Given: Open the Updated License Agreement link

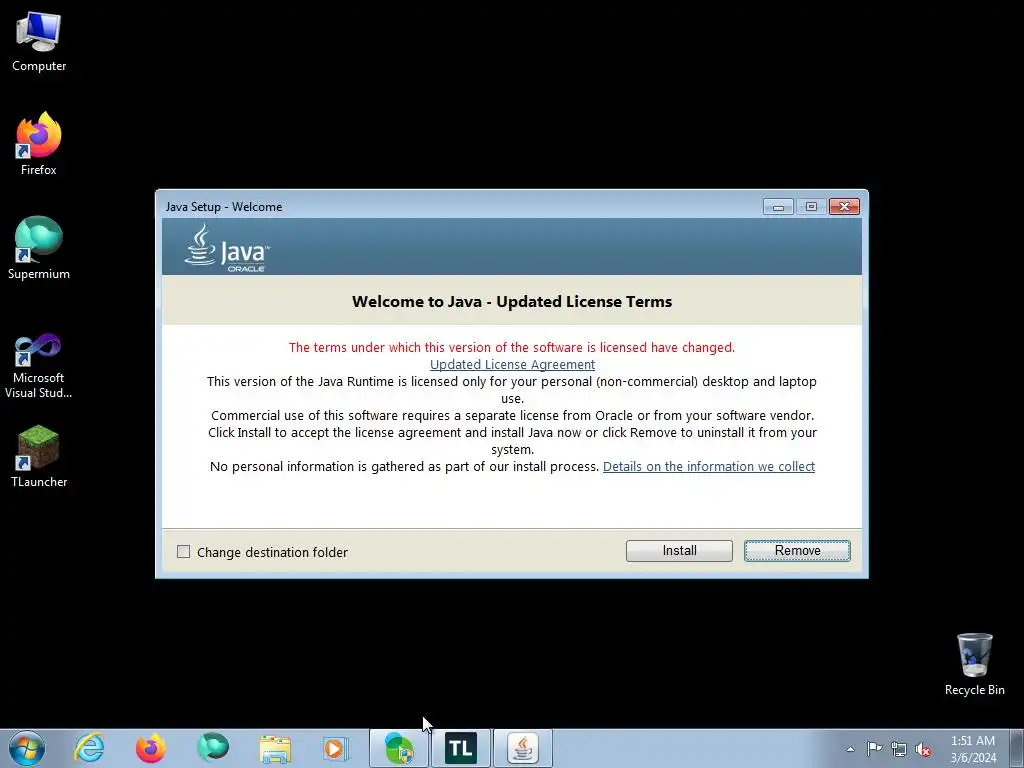Looking at the screenshot, I should (x=512, y=364).
